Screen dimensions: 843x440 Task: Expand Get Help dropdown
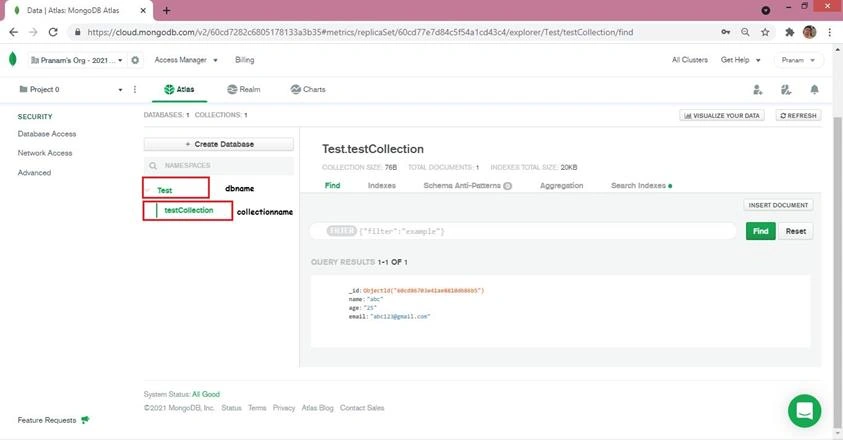click(740, 60)
